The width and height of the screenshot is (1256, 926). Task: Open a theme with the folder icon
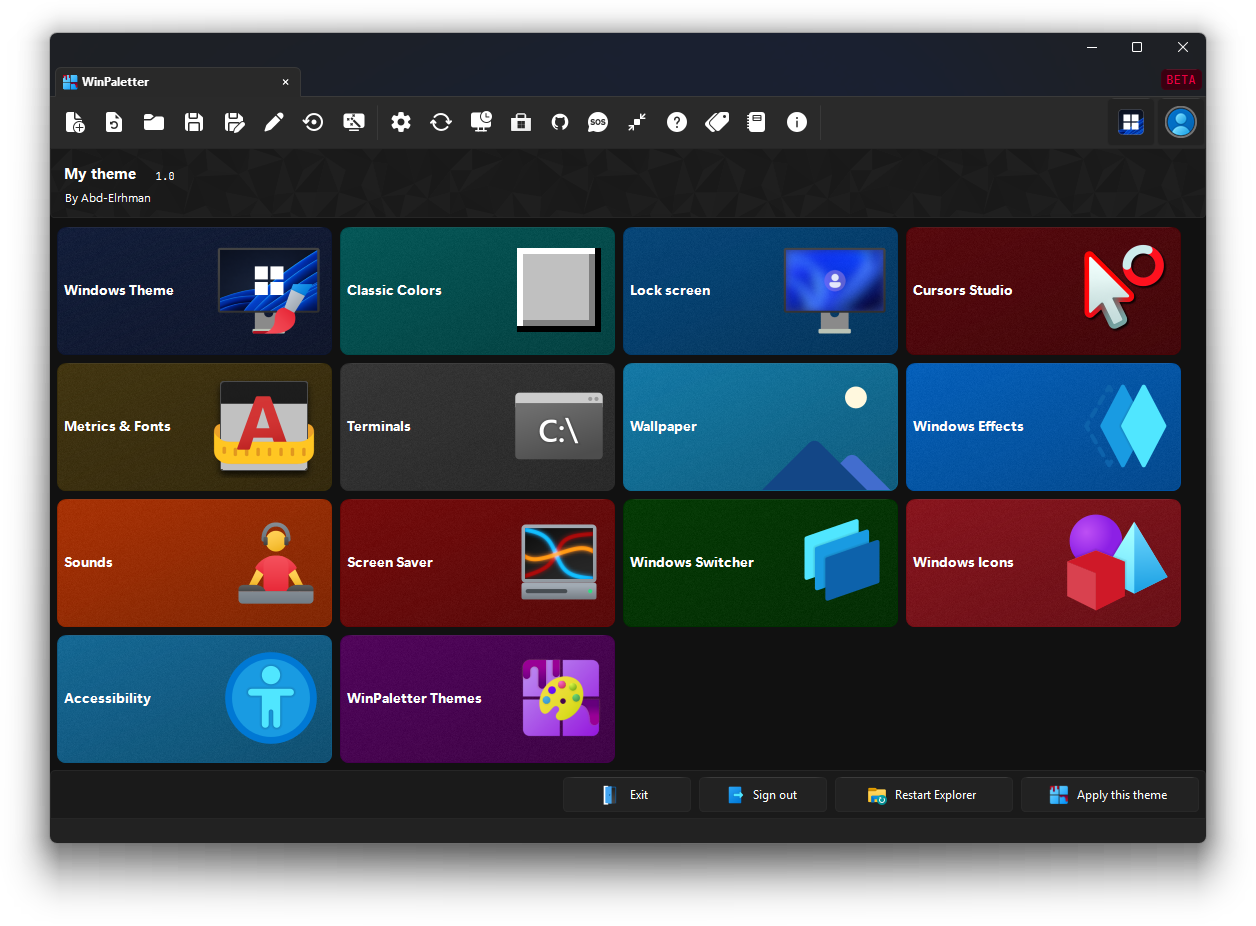[154, 122]
